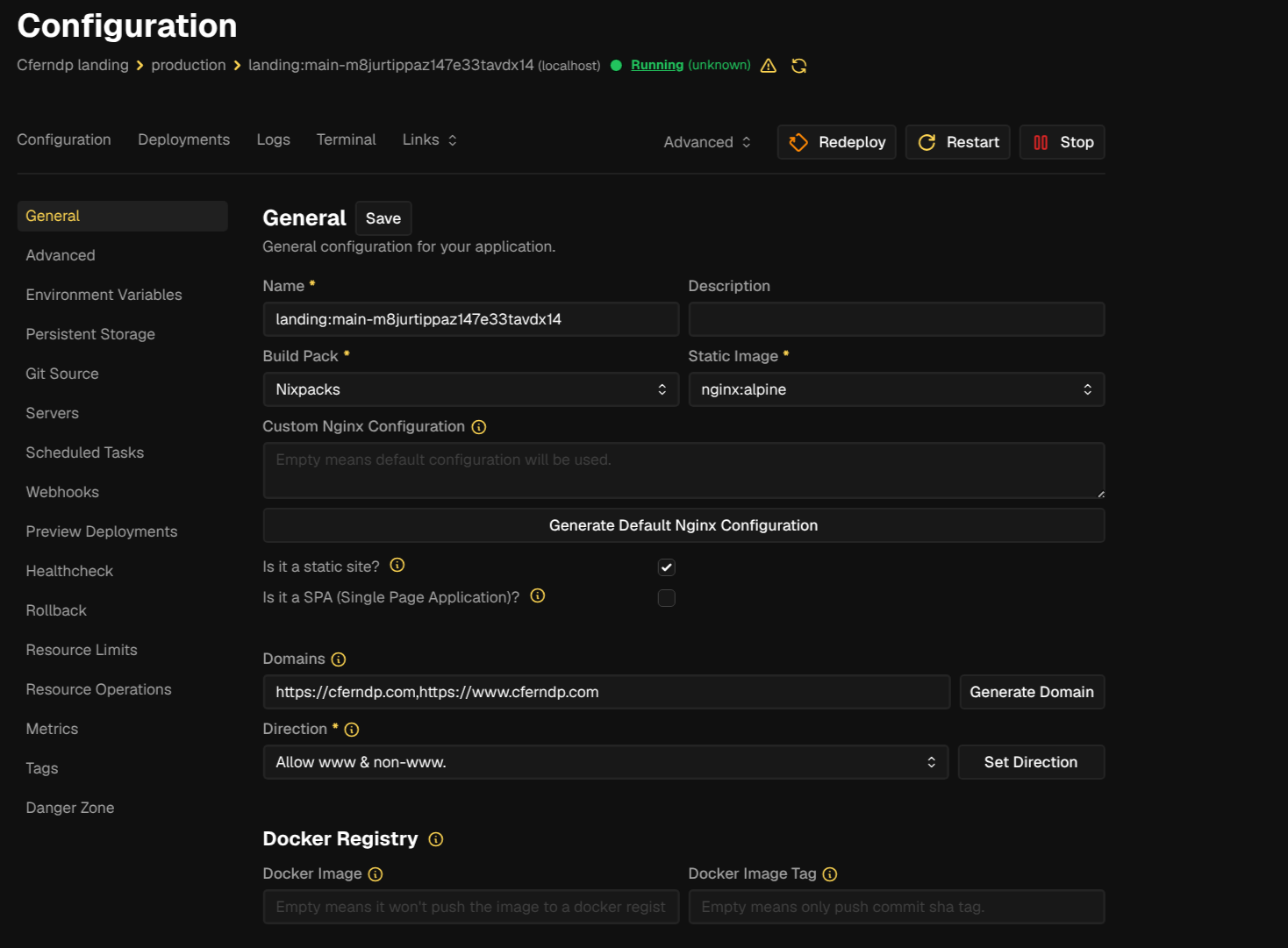Switch to the Logs tab
Screen dimensions: 1288x948
[273, 139]
